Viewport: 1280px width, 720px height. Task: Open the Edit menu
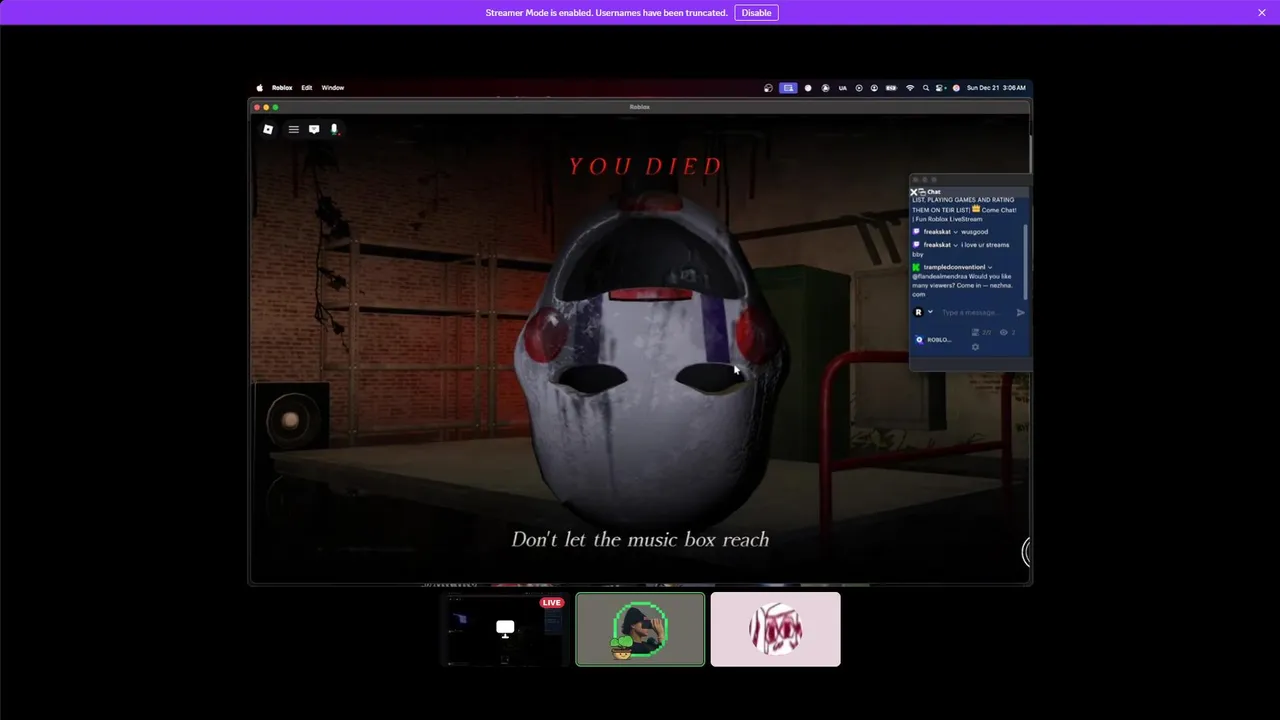click(307, 88)
